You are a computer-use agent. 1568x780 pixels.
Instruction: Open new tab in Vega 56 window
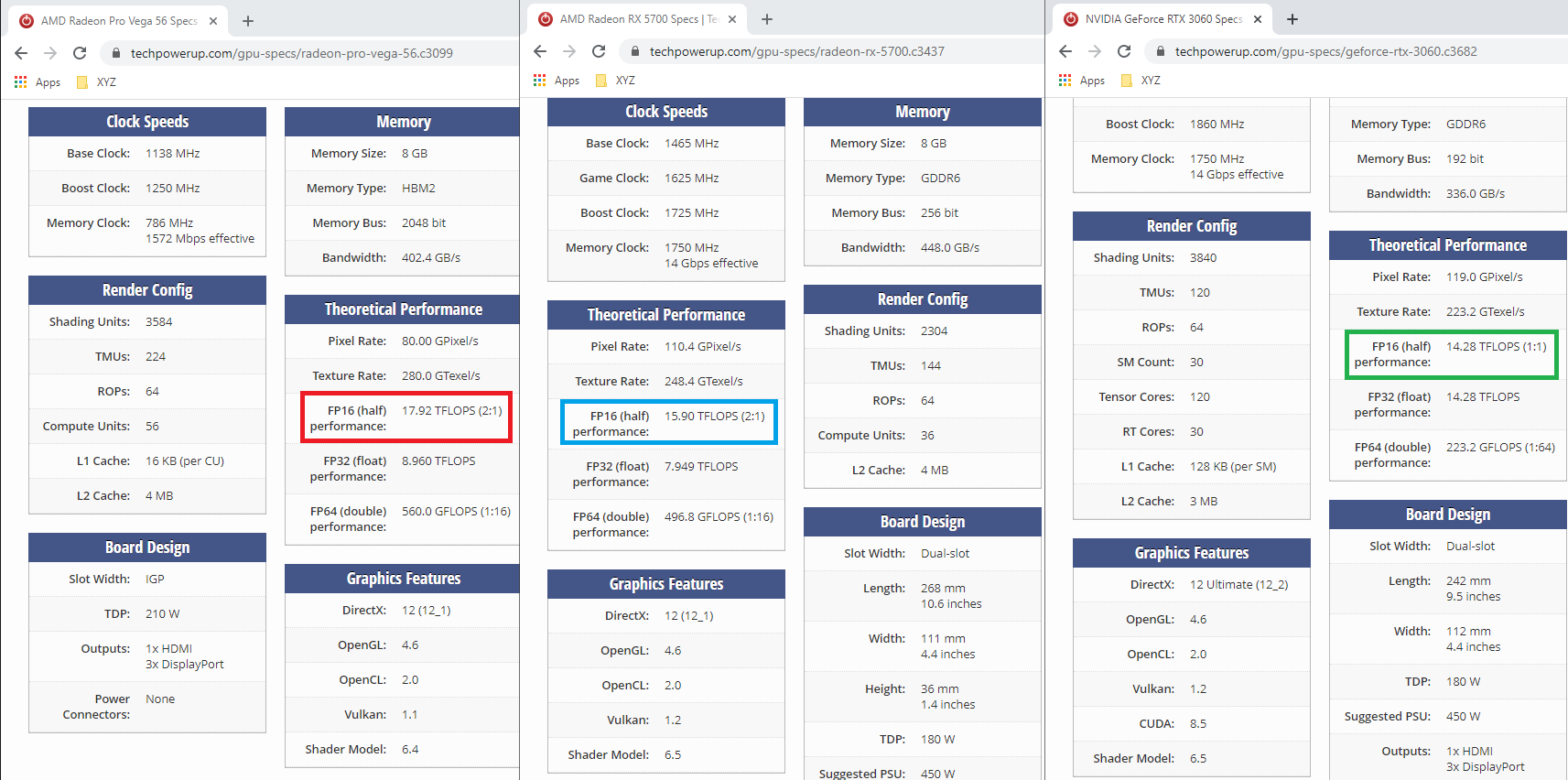tap(248, 20)
